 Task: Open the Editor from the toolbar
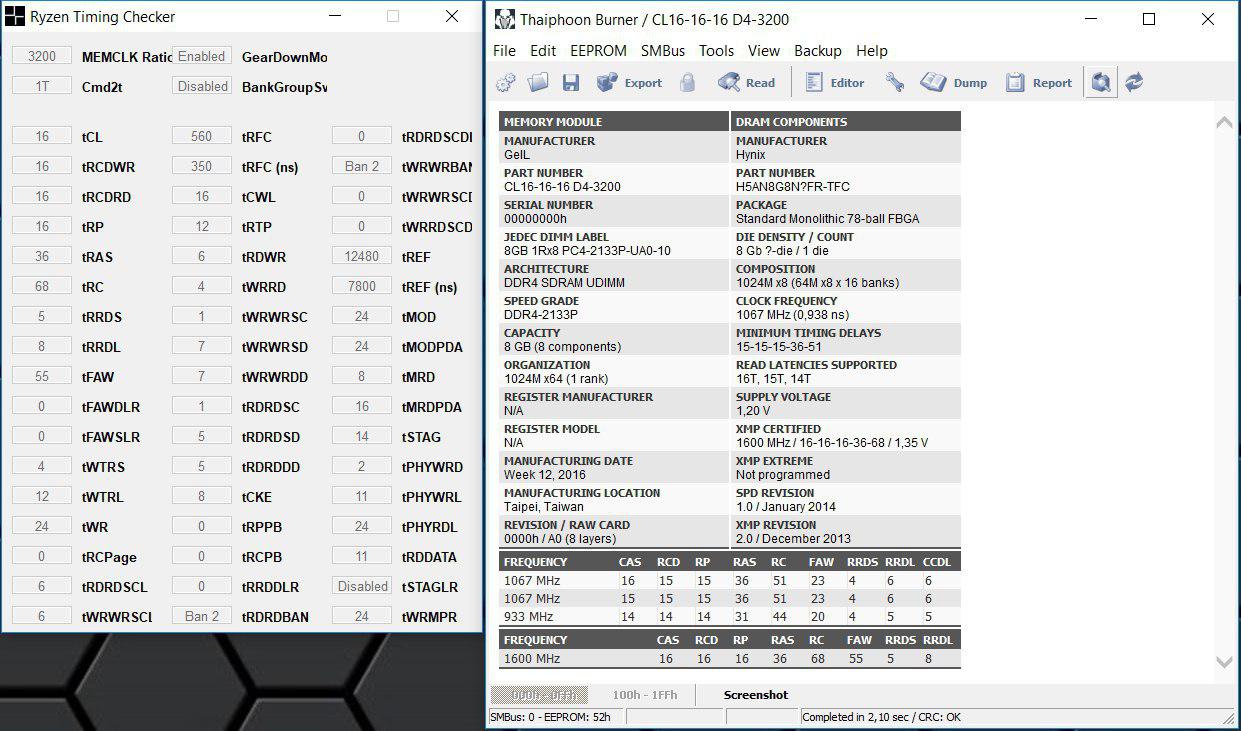(x=835, y=83)
